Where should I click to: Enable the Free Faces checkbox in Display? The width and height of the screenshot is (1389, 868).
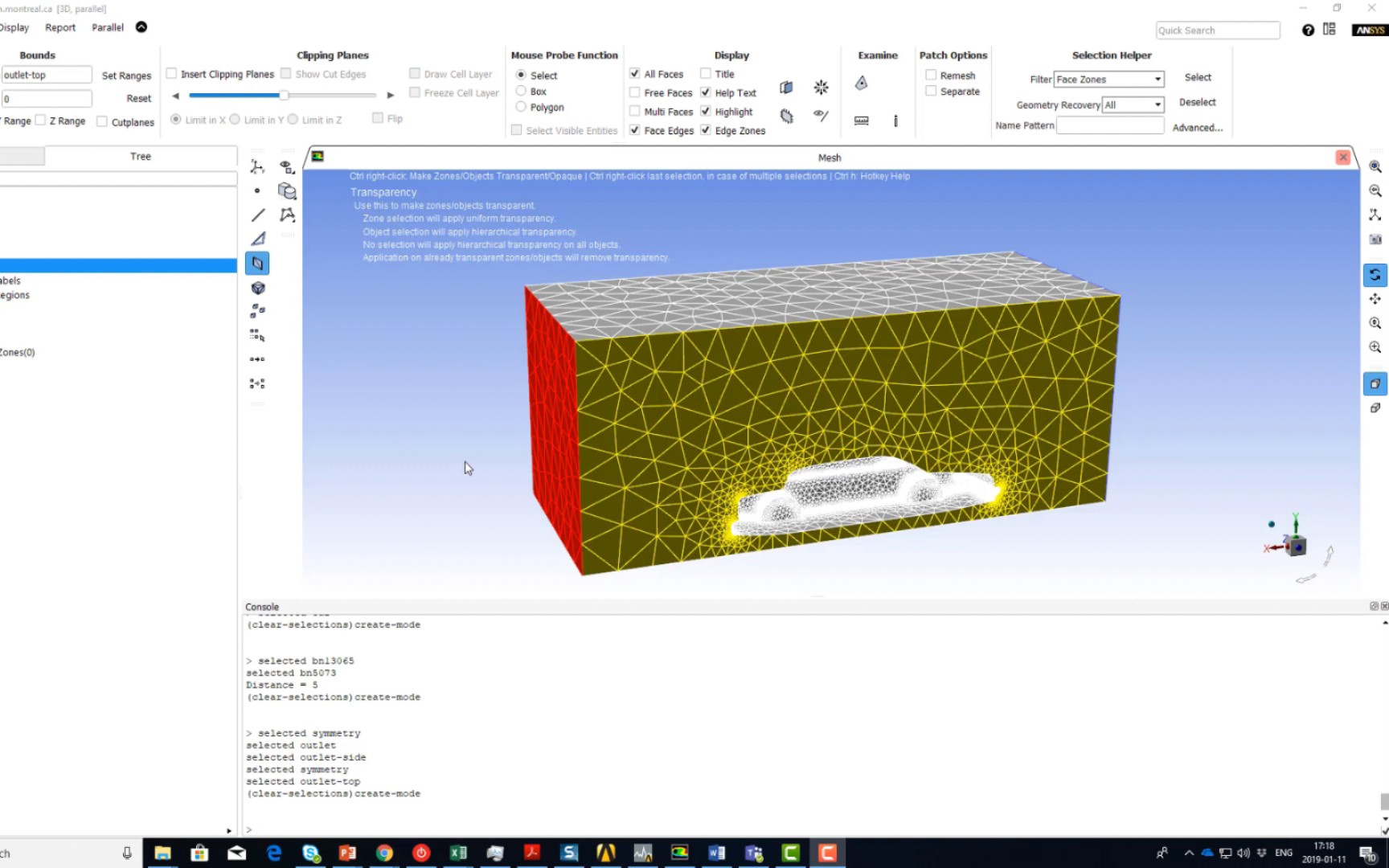pos(635,92)
